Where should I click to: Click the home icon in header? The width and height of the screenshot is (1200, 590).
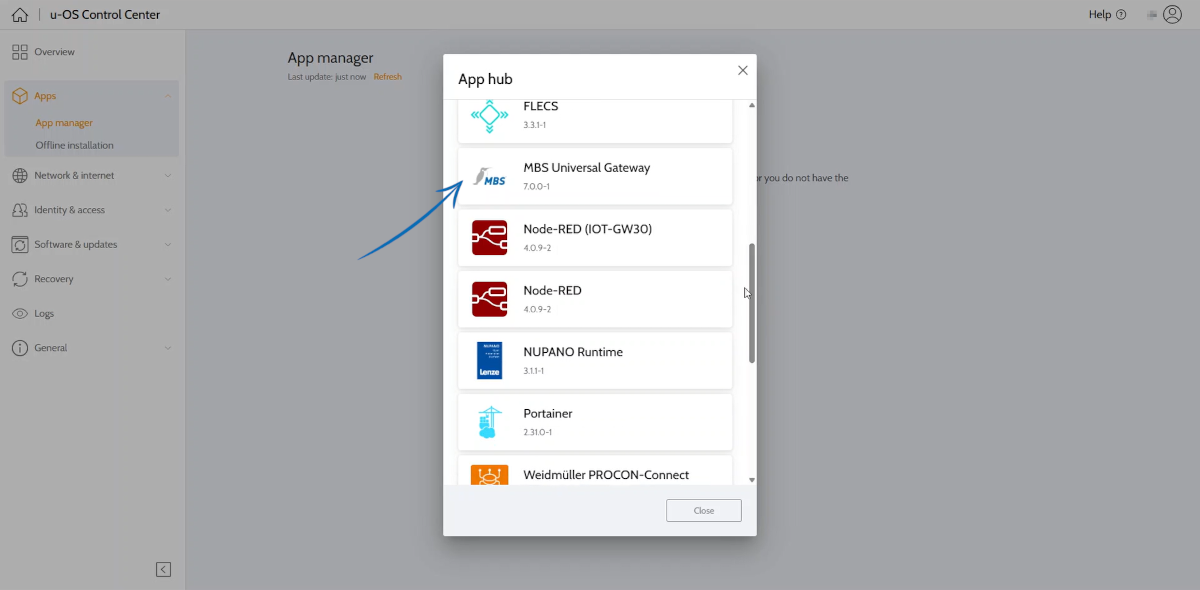coord(19,15)
